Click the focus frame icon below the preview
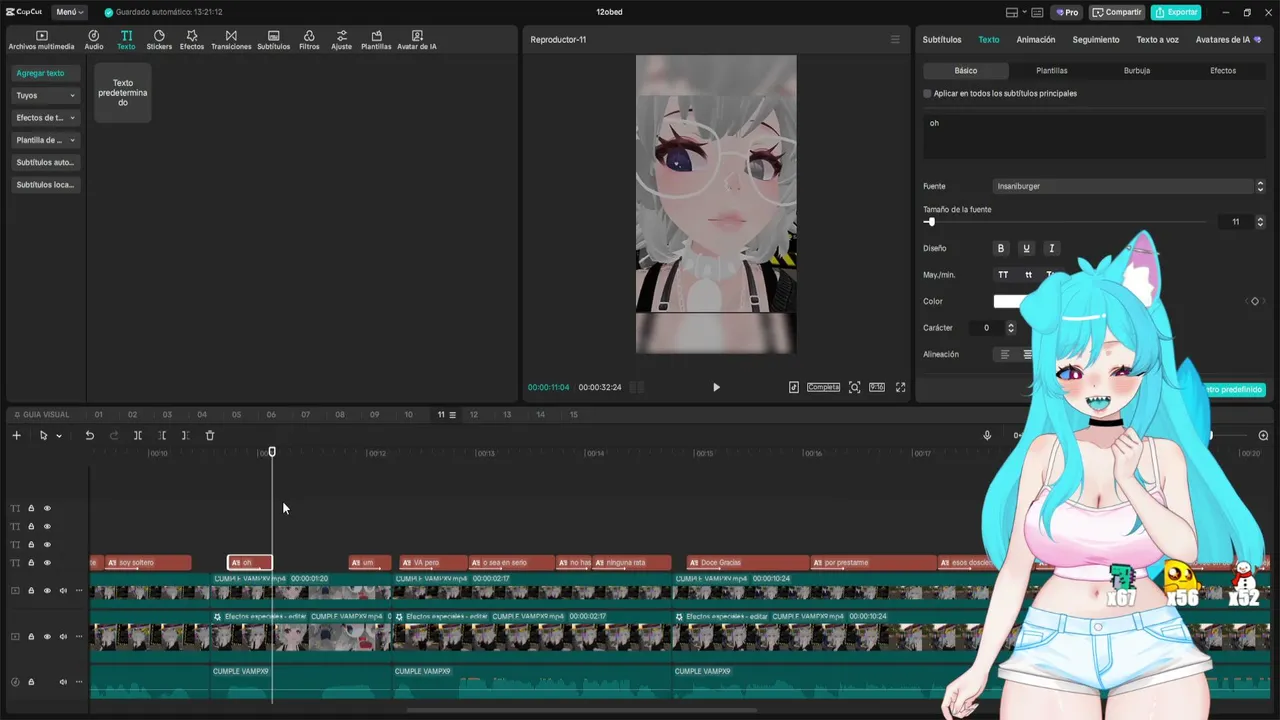This screenshot has width=1280, height=720. [x=854, y=387]
